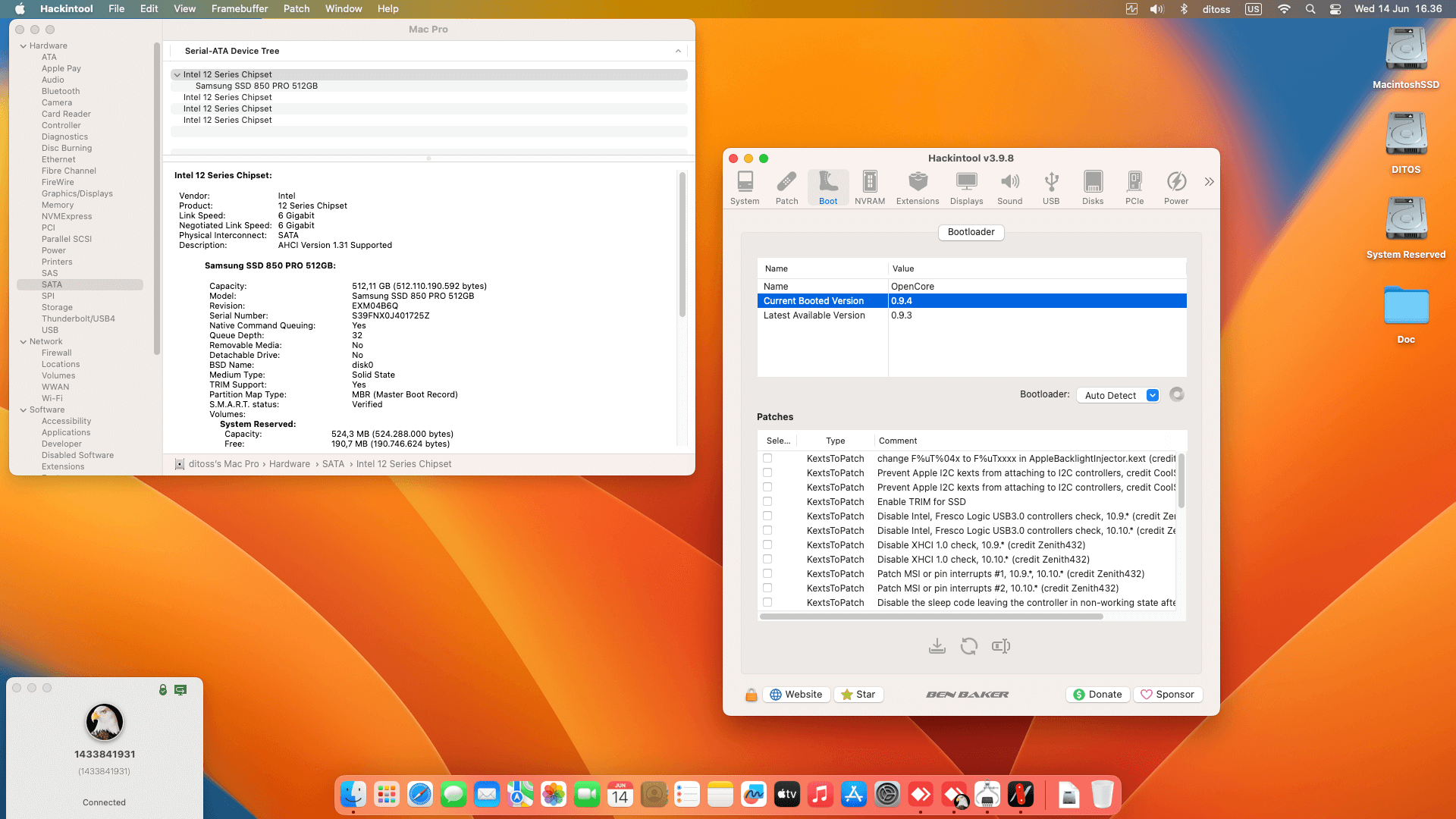Open the NVRAM section in Hackintool

[870, 187]
